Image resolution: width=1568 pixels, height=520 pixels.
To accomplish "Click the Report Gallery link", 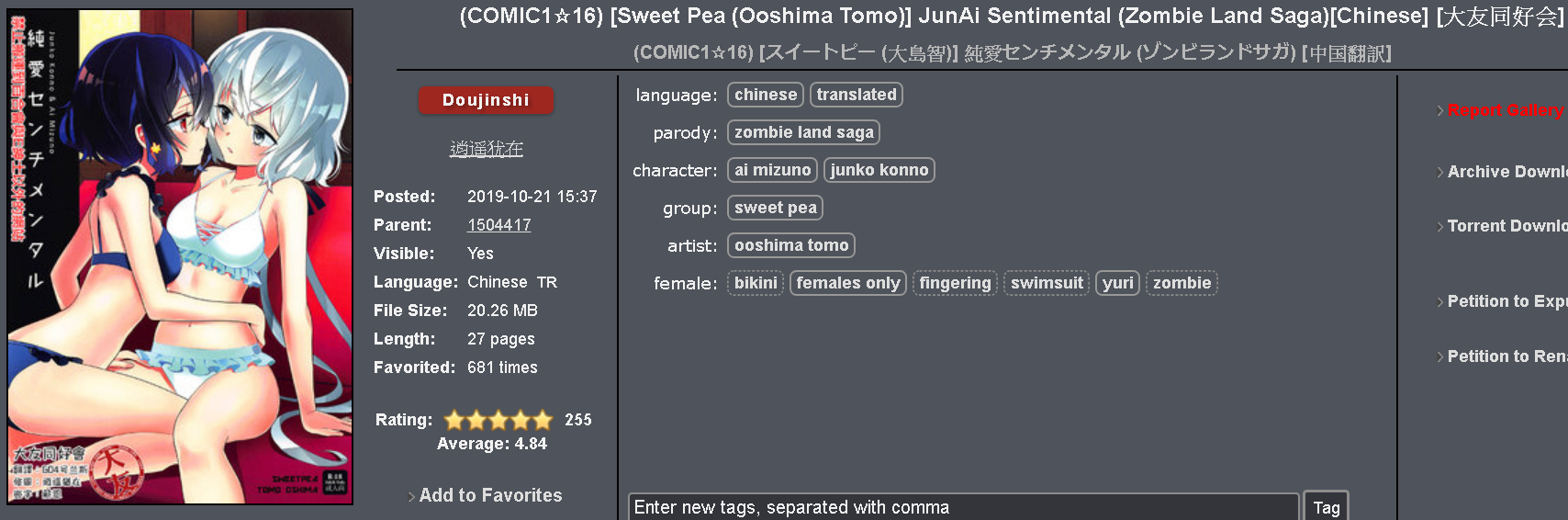I will point(1505,110).
